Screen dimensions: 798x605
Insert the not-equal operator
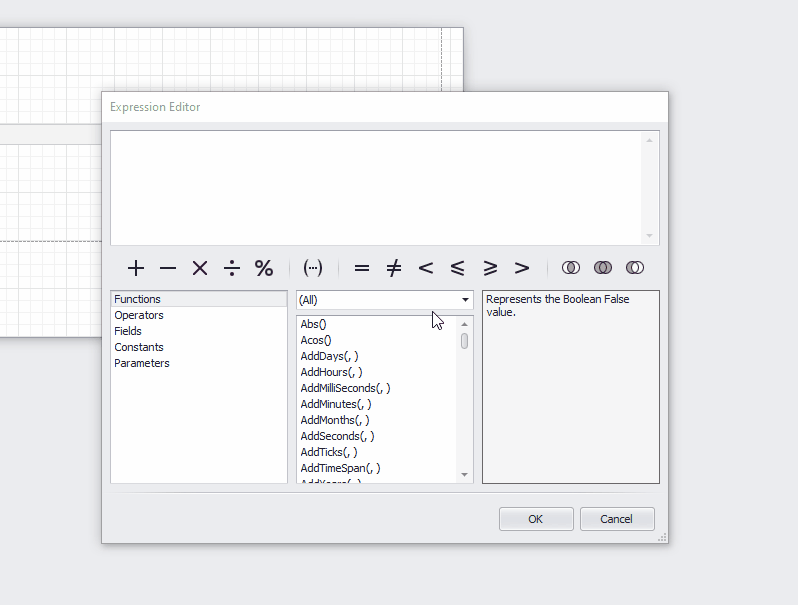click(394, 268)
